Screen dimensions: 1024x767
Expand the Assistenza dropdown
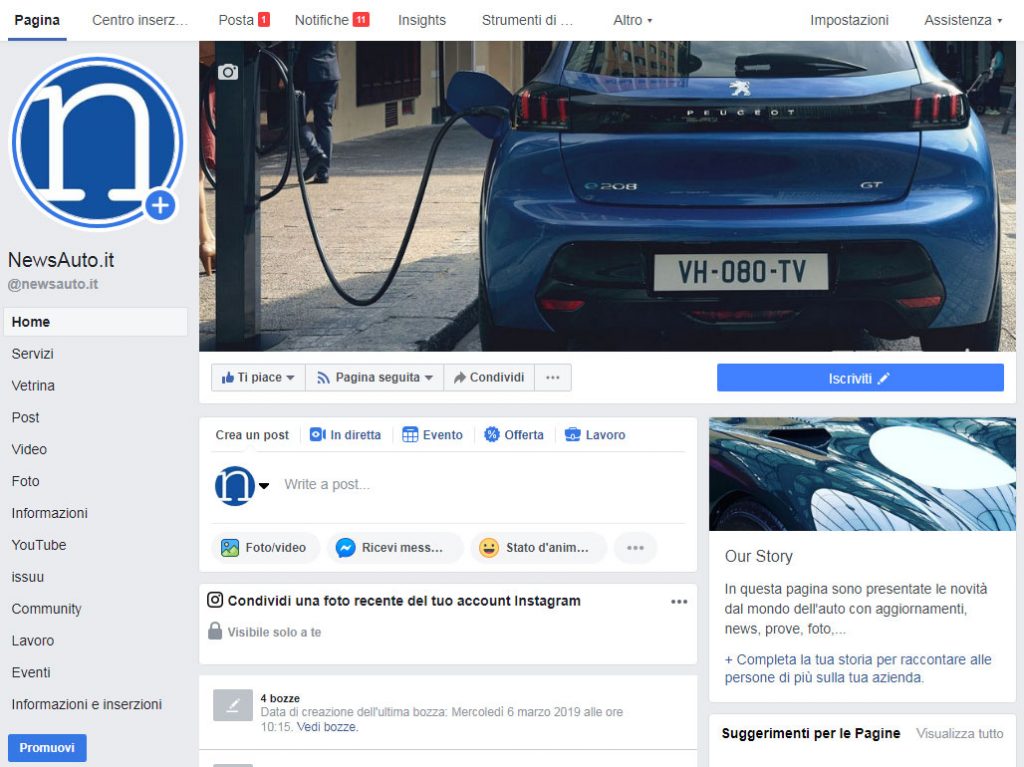(x=963, y=20)
